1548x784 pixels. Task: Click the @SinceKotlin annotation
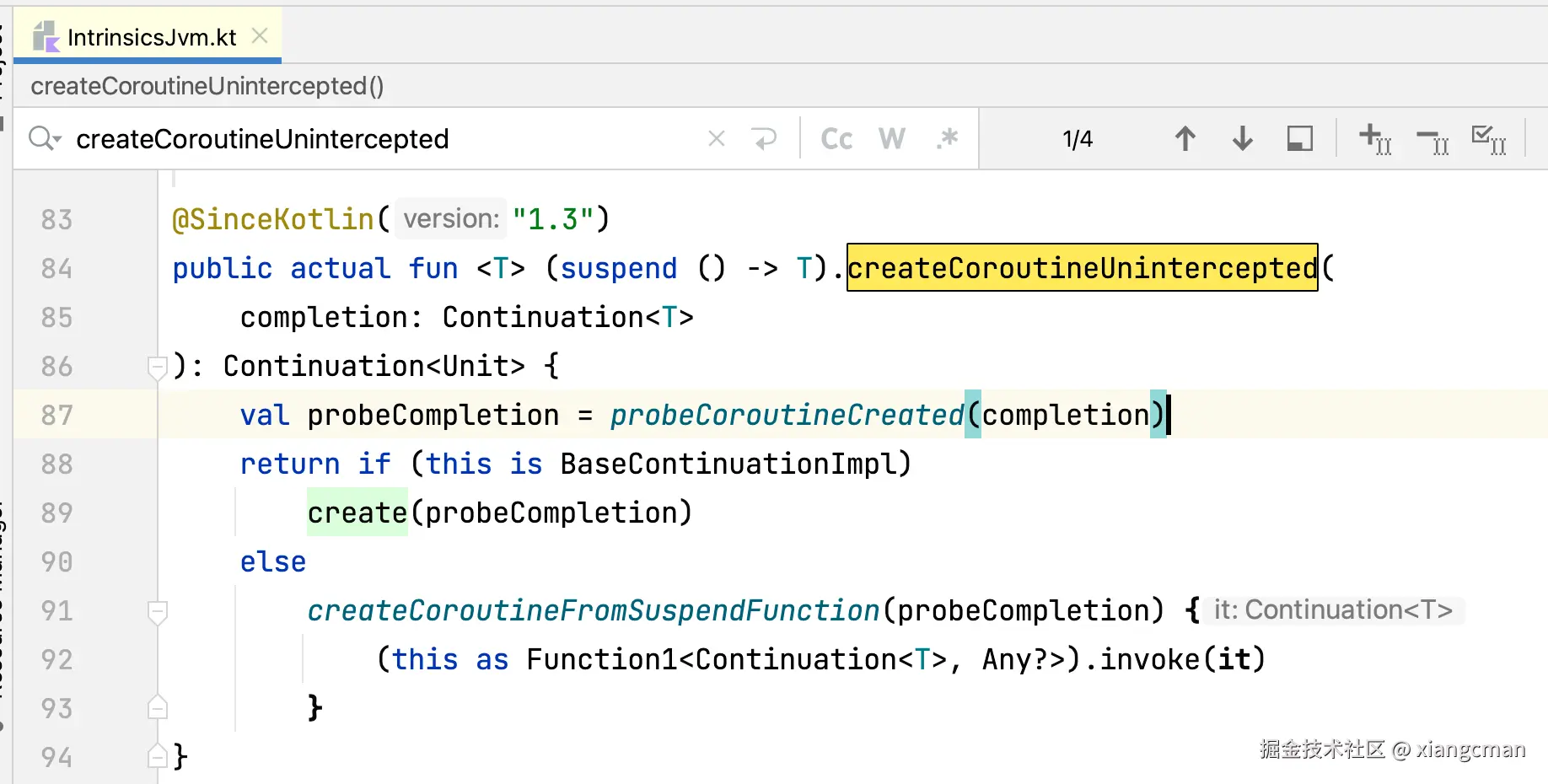tap(273, 219)
